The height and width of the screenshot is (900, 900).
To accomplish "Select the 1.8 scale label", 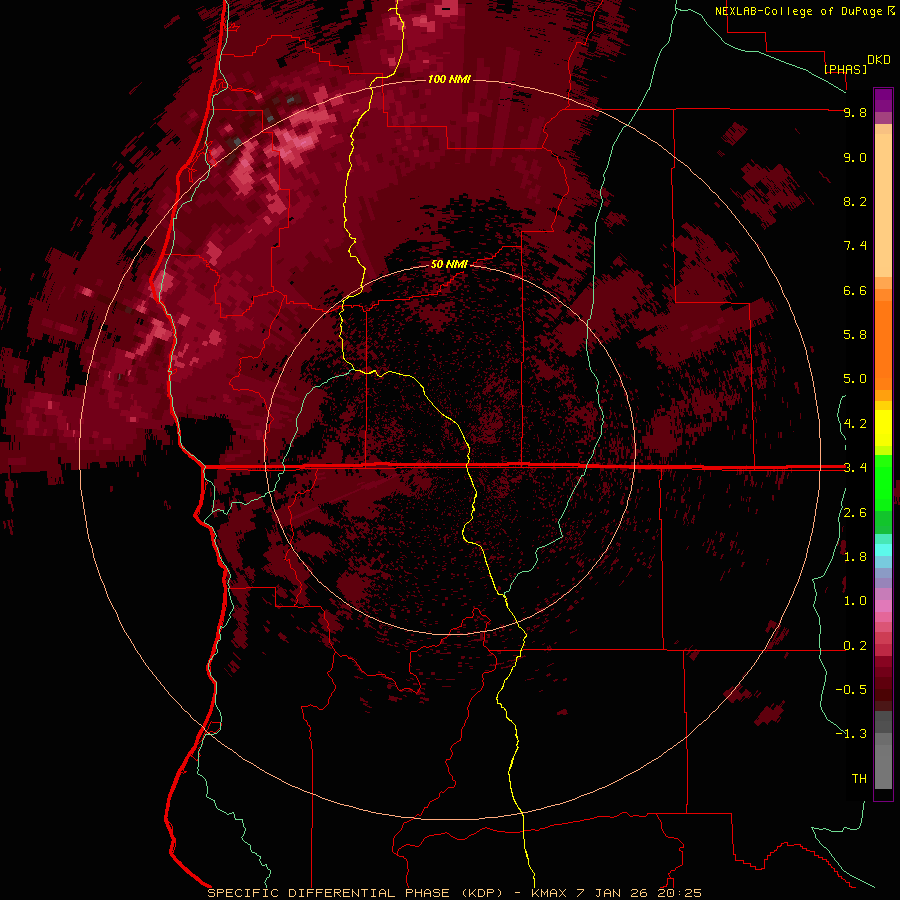I will pyautogui.click(x=855, y=557).
